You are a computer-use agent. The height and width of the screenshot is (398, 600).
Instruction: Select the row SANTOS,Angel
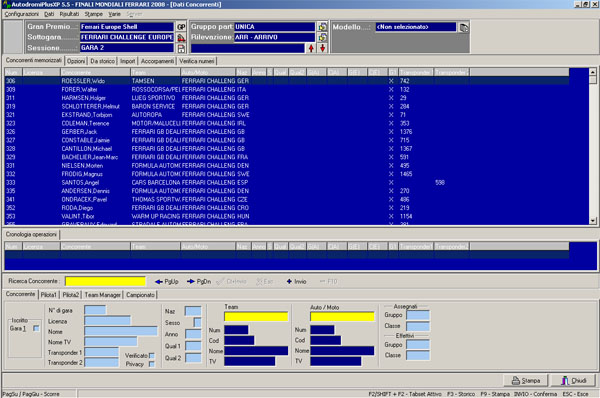point(287,183)
